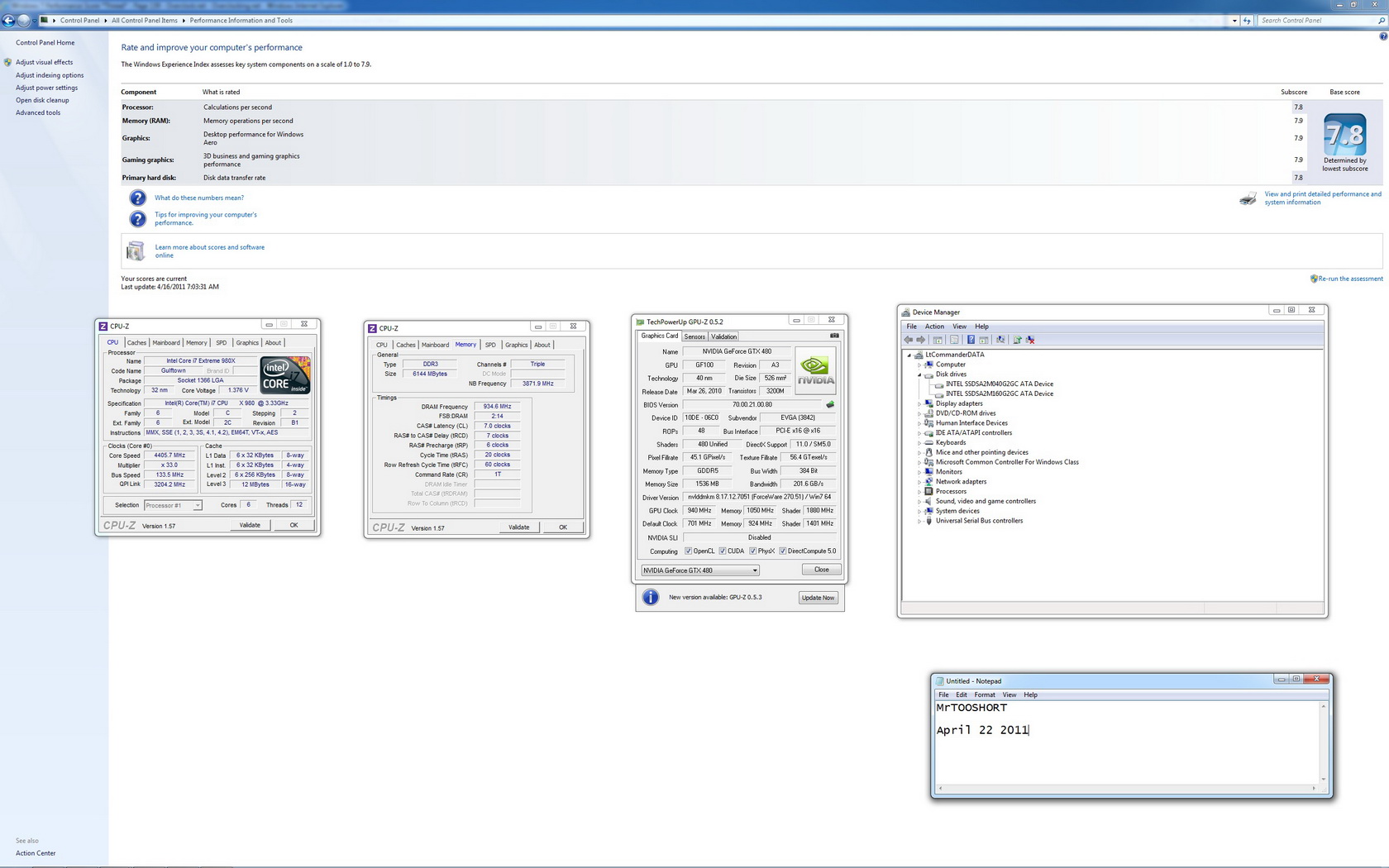Click the Sound controllers speaker icon
This screenshot has width=1389, height=868.
click(929, 501)
